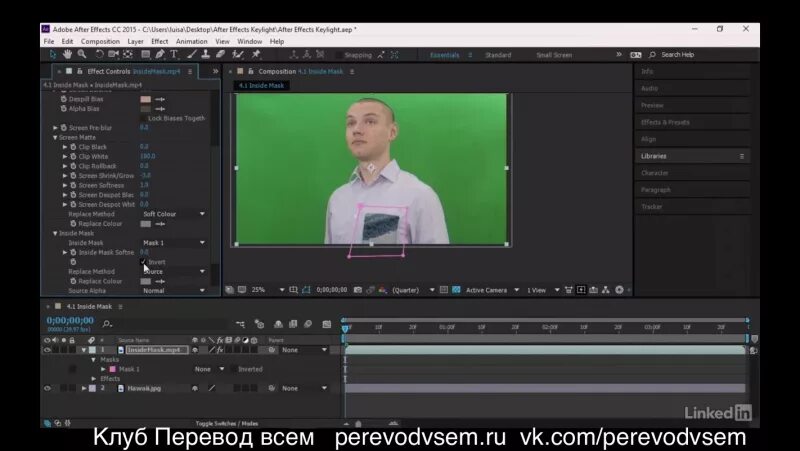Select the Brush tool
Screen dimensions: 800x451
click(x=192, y=54)
